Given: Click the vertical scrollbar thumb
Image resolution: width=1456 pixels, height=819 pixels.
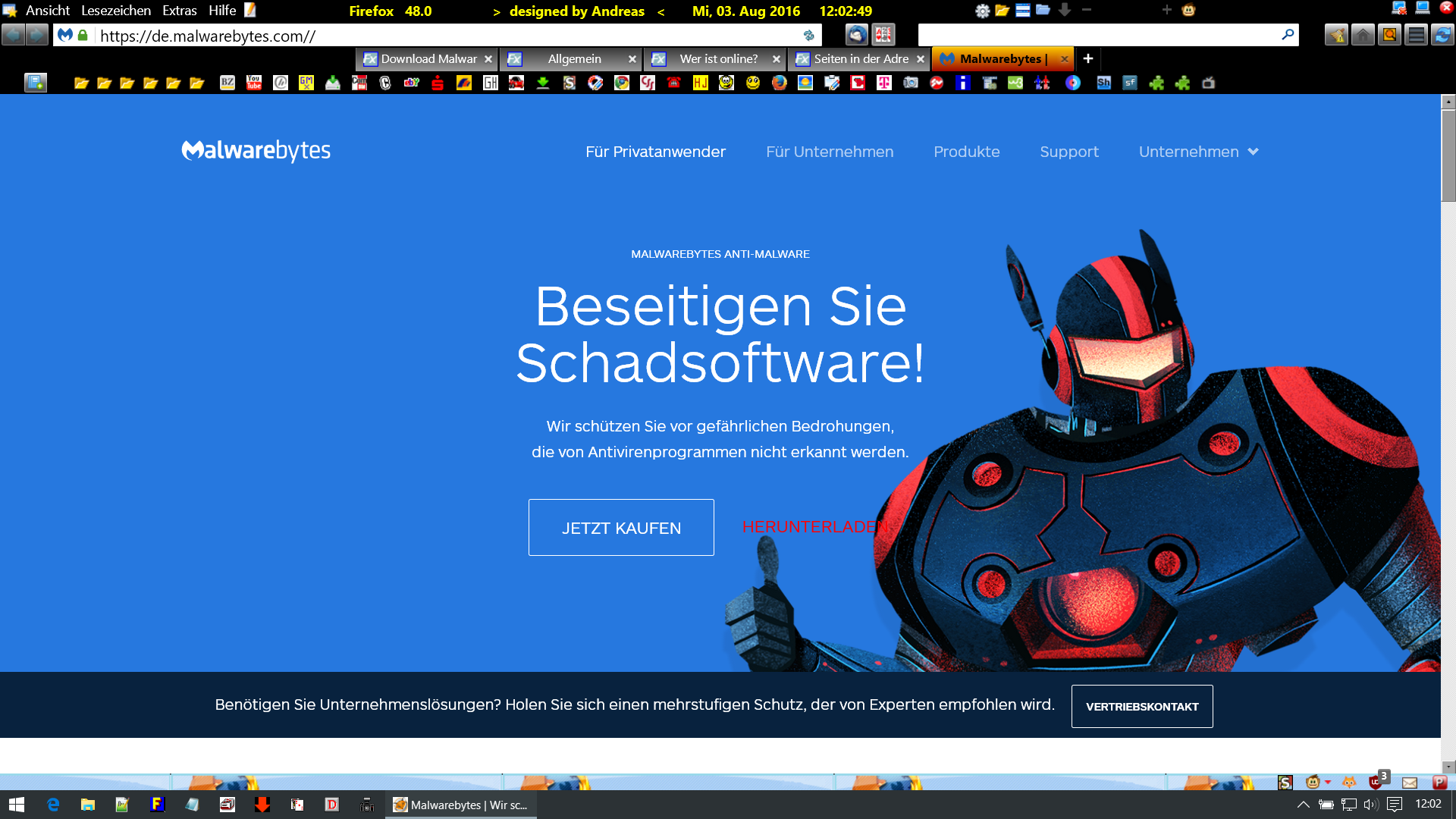Looking at the screenshot, I should click(1448, 155).
